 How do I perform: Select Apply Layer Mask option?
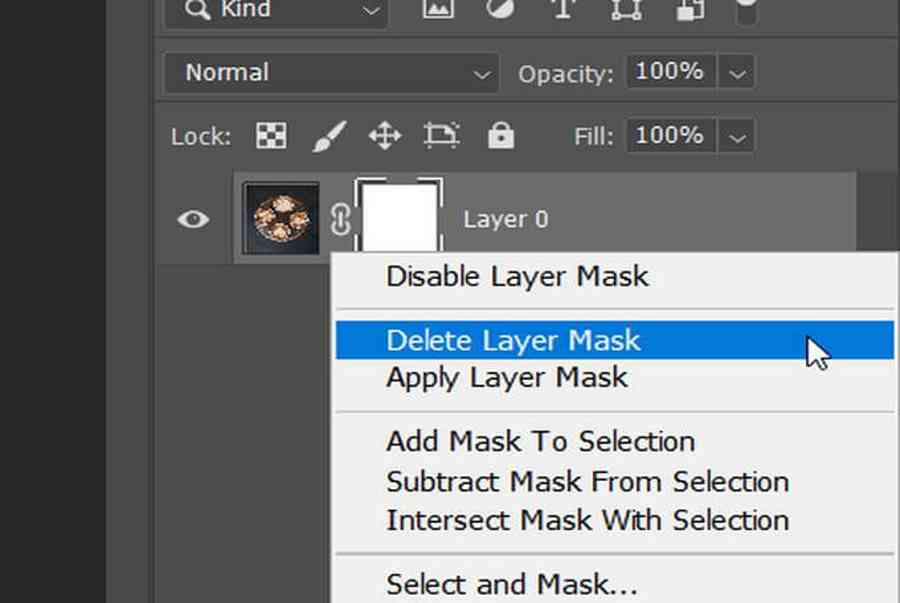coord(507,378)
